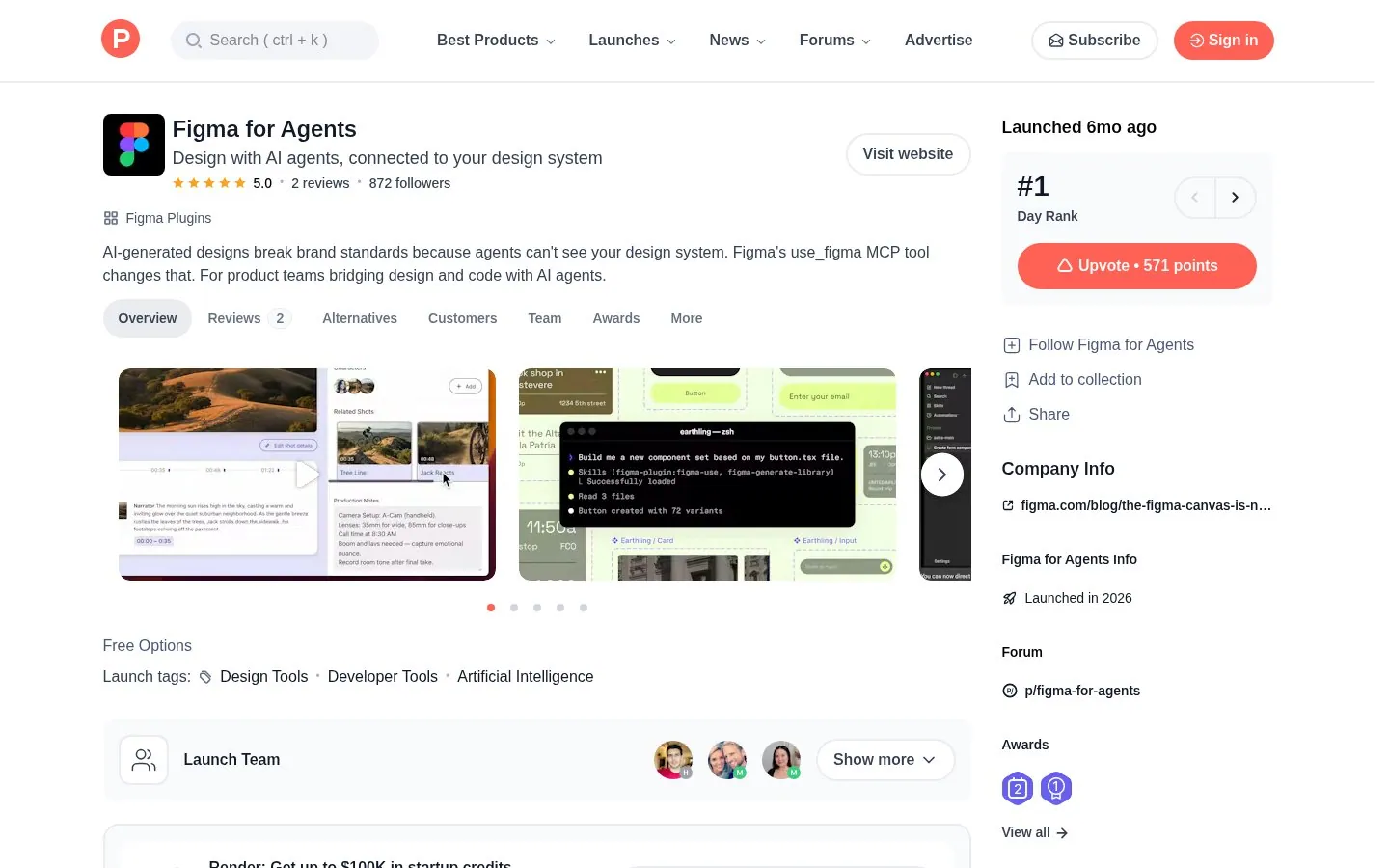This screenshot has width=1389, height=868.
Task: Click the search input field
Action: [275, 41]
